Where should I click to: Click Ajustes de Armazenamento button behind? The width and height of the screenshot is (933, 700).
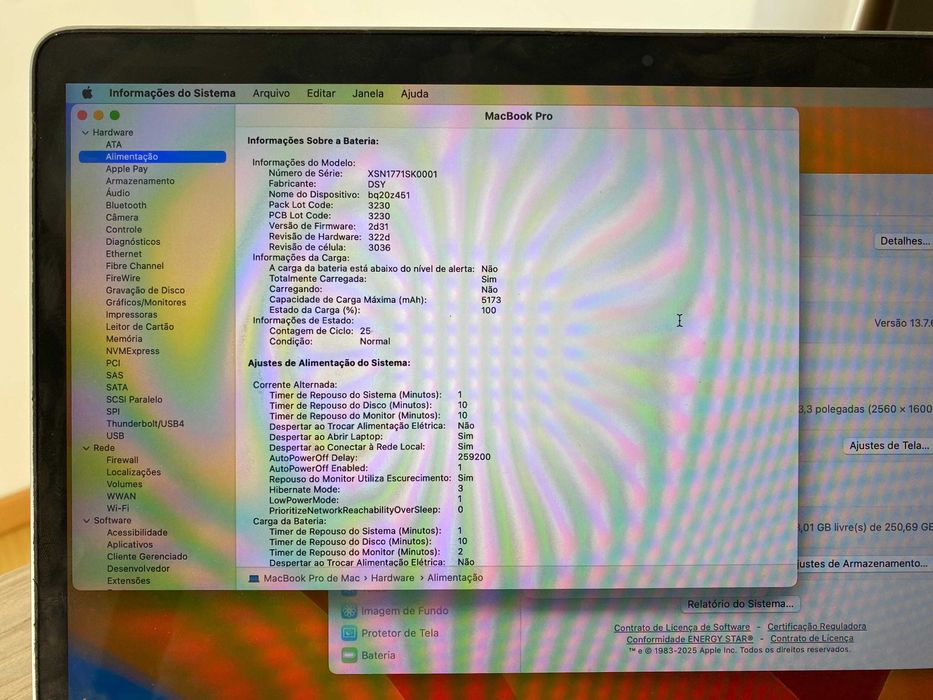pyautogui.click(x=863, y=564)
